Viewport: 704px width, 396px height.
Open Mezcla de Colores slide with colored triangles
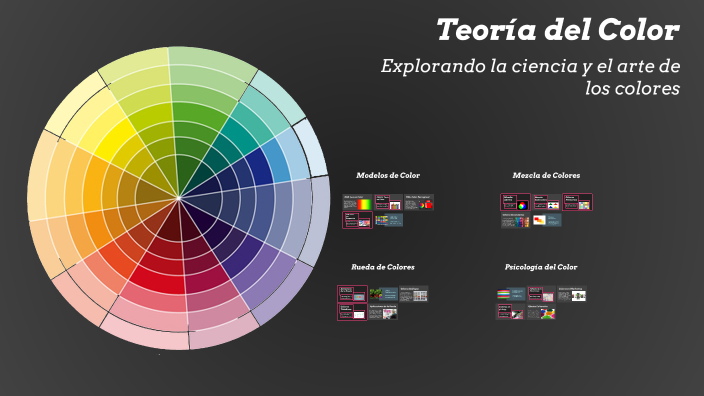tap(546, 202)
